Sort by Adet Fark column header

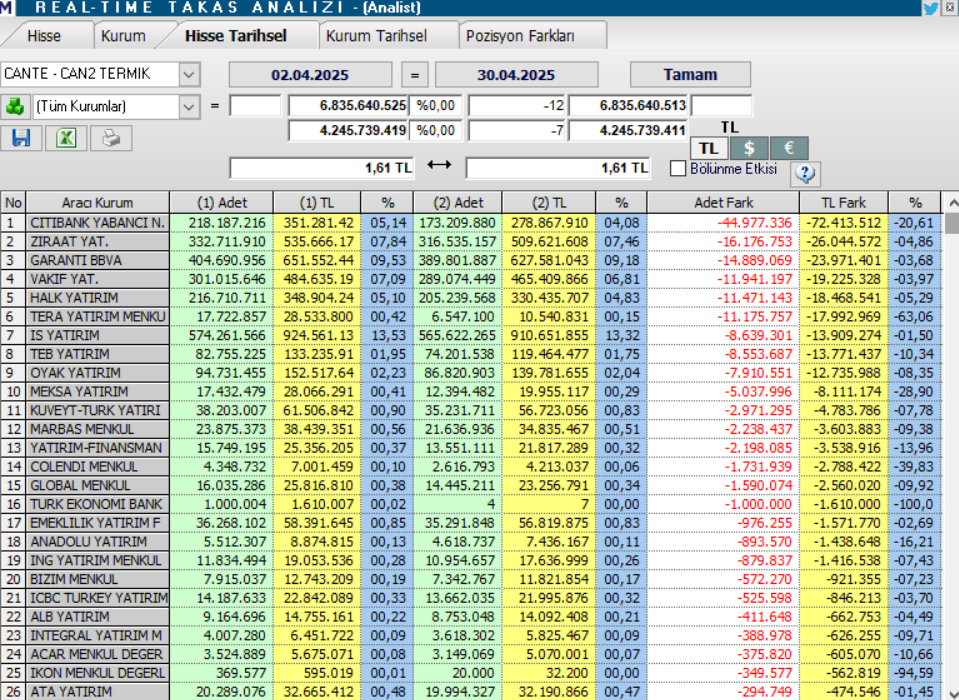click(724, 203)
